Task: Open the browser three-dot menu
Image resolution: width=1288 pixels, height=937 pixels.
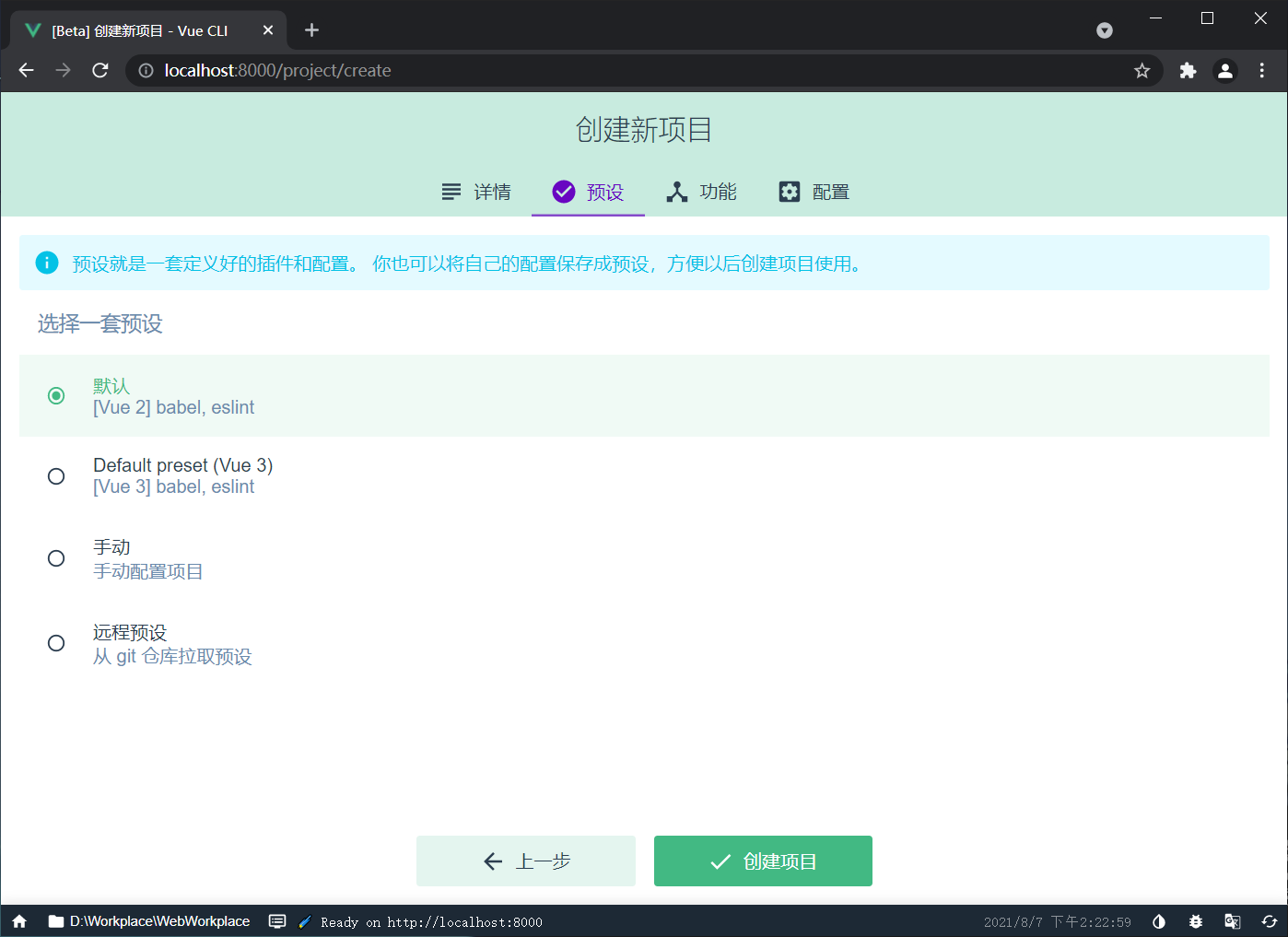Action: tap(1262, 71)
